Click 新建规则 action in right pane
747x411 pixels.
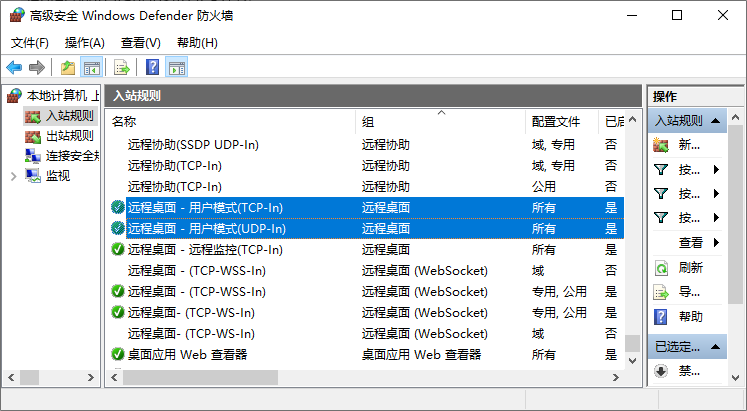click(689, 144)
